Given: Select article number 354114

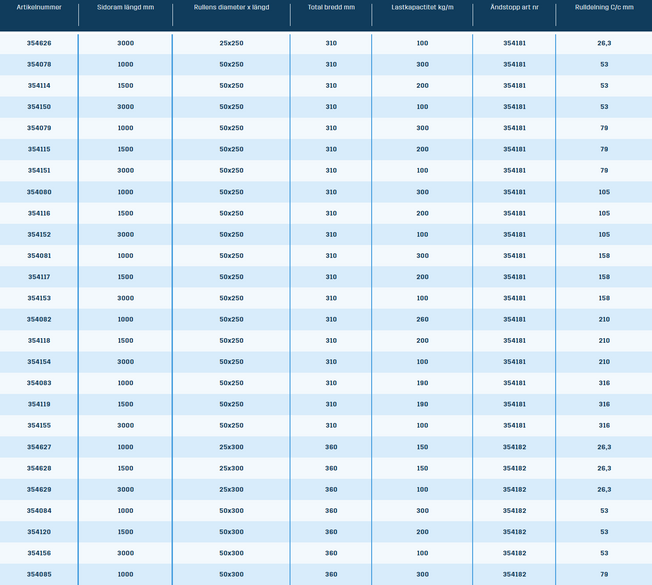Looking at the screenshot, I should pos(39,86).
